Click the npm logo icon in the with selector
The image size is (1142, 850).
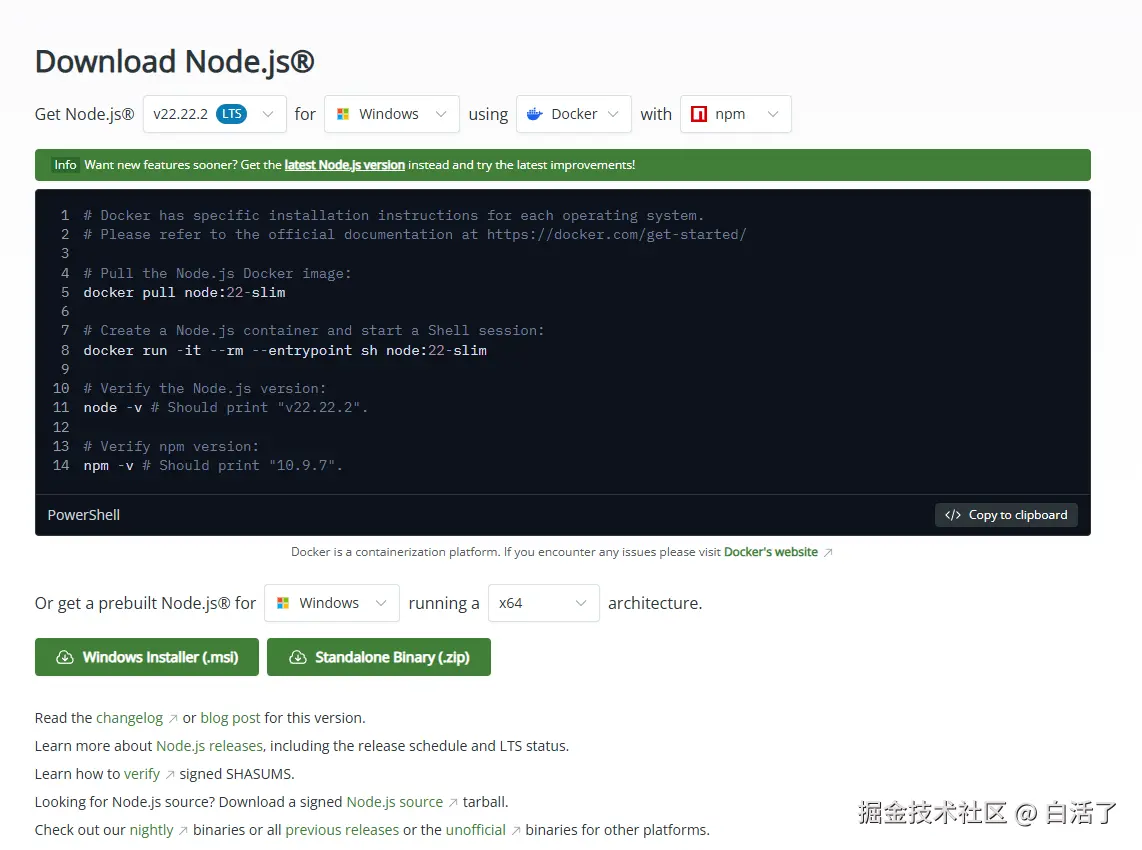pos(698,113)
